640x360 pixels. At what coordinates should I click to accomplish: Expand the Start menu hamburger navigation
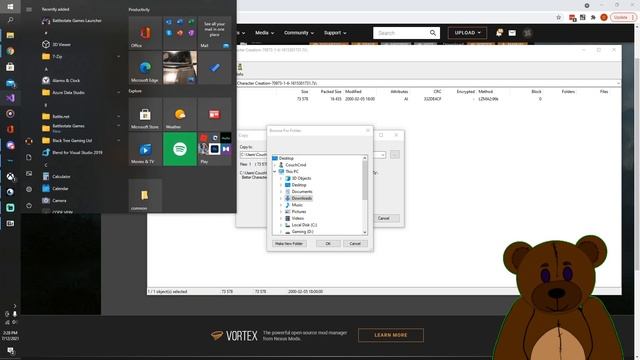point(29,9)
